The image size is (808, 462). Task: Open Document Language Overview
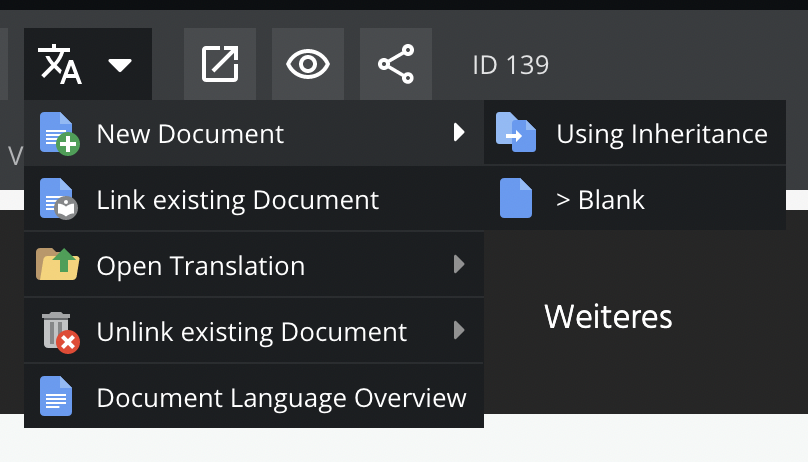[x=281, y=397]
